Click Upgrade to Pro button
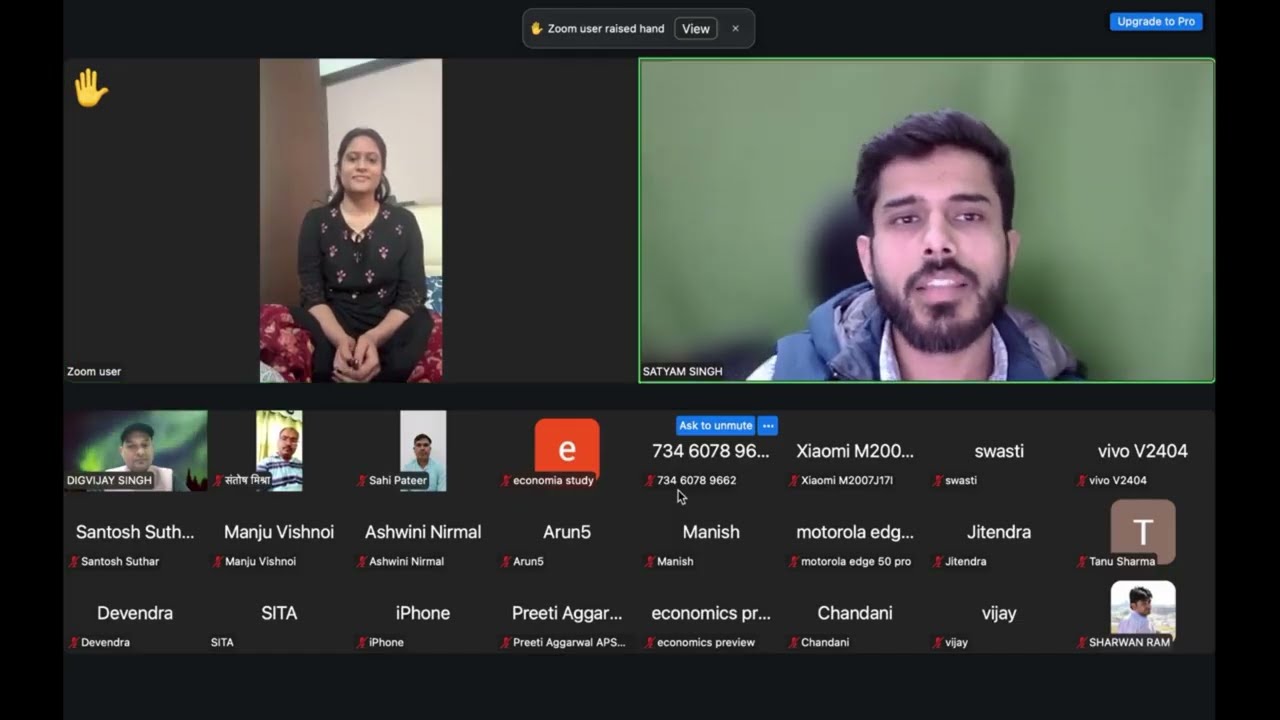This screenshot has height=720, width=1280. pyautogui.click(x=1156, y=21)
